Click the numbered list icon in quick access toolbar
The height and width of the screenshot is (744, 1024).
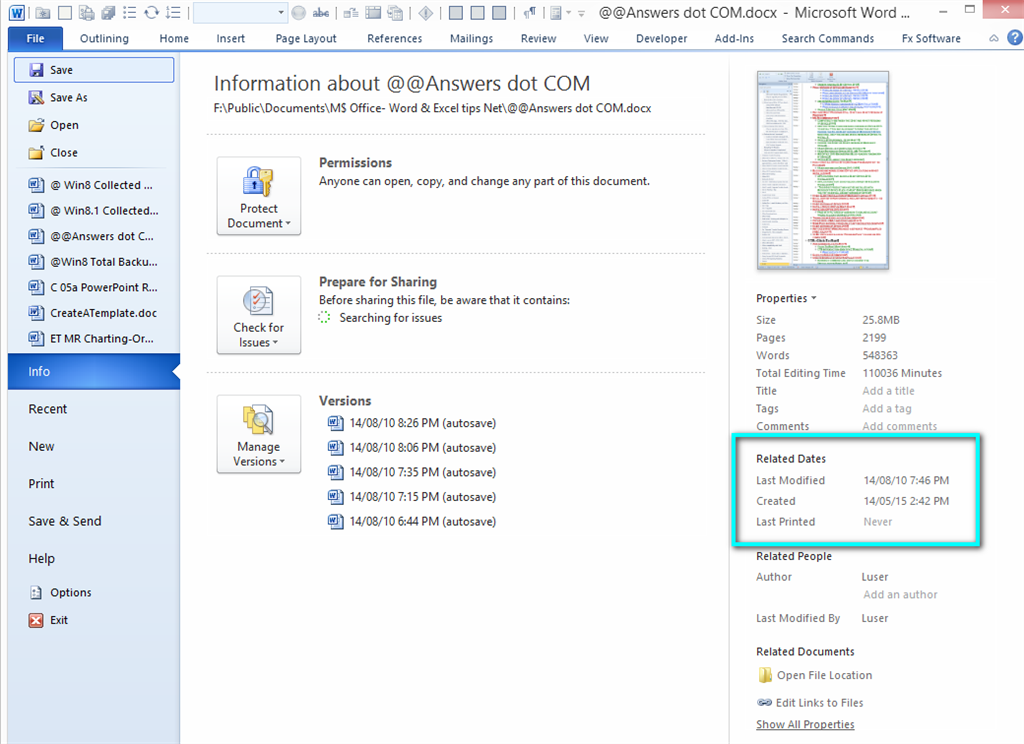[173, 12]
